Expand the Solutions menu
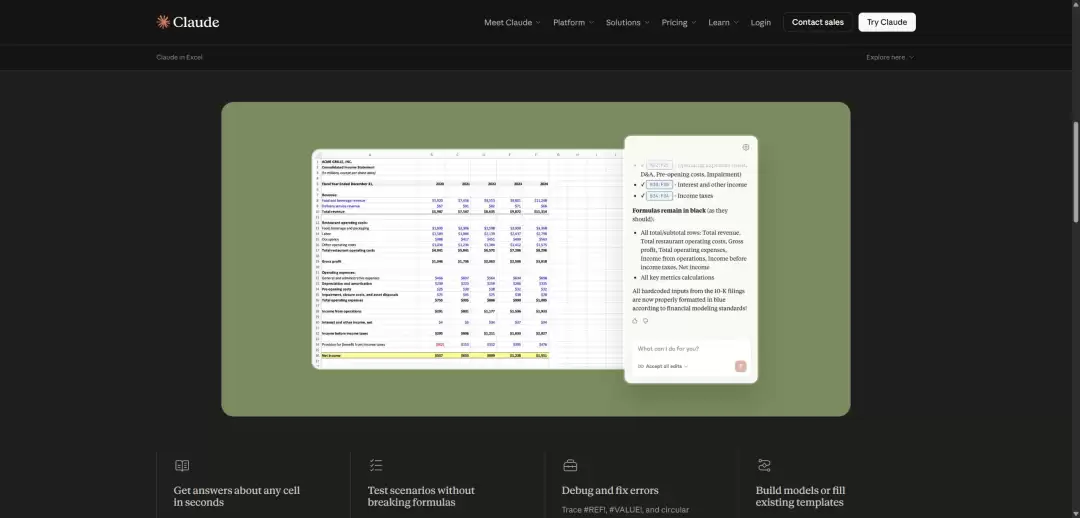The width and height of the screenshot is (1080, 518). (627, 23)
